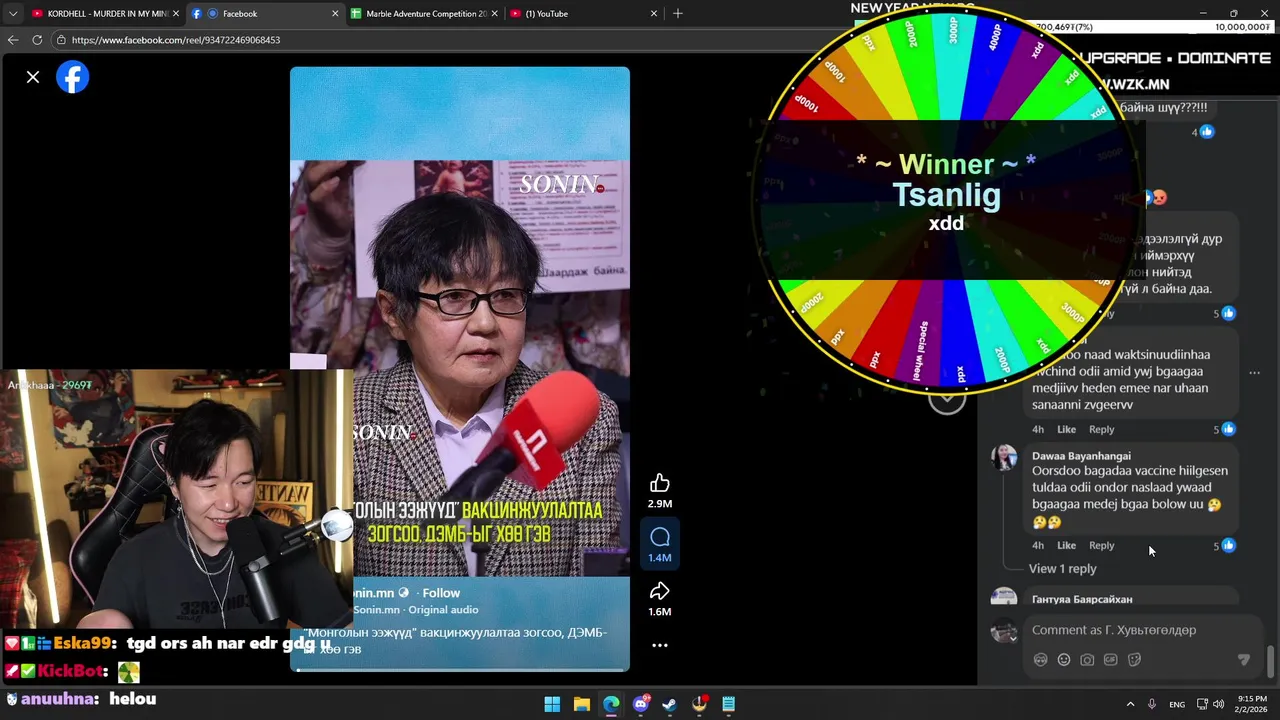Click the comments panel scrollbar
The height and width of the screenshot is (720, 1280).
pos(1271,661)
